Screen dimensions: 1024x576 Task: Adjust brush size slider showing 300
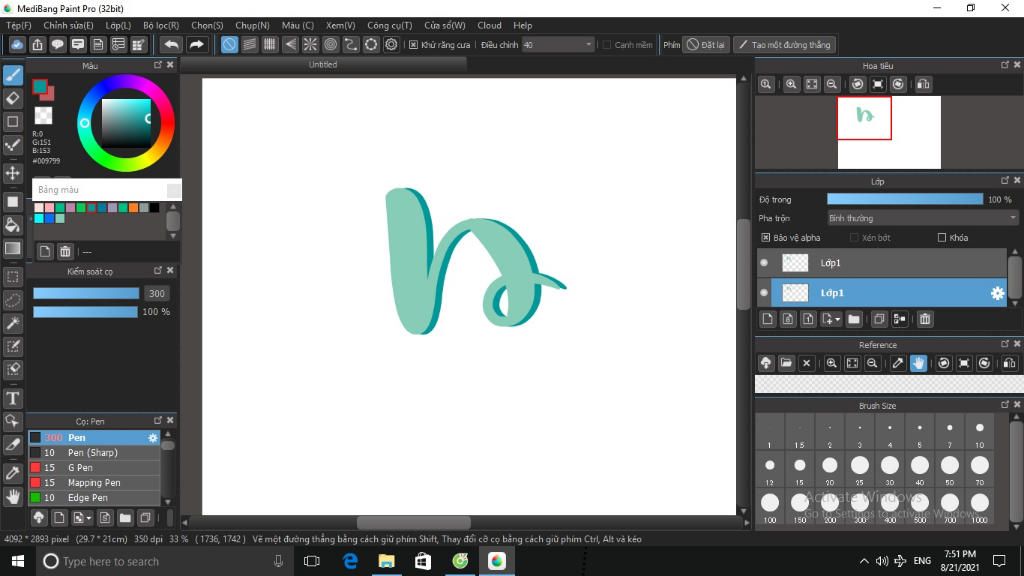pos(86,293)
